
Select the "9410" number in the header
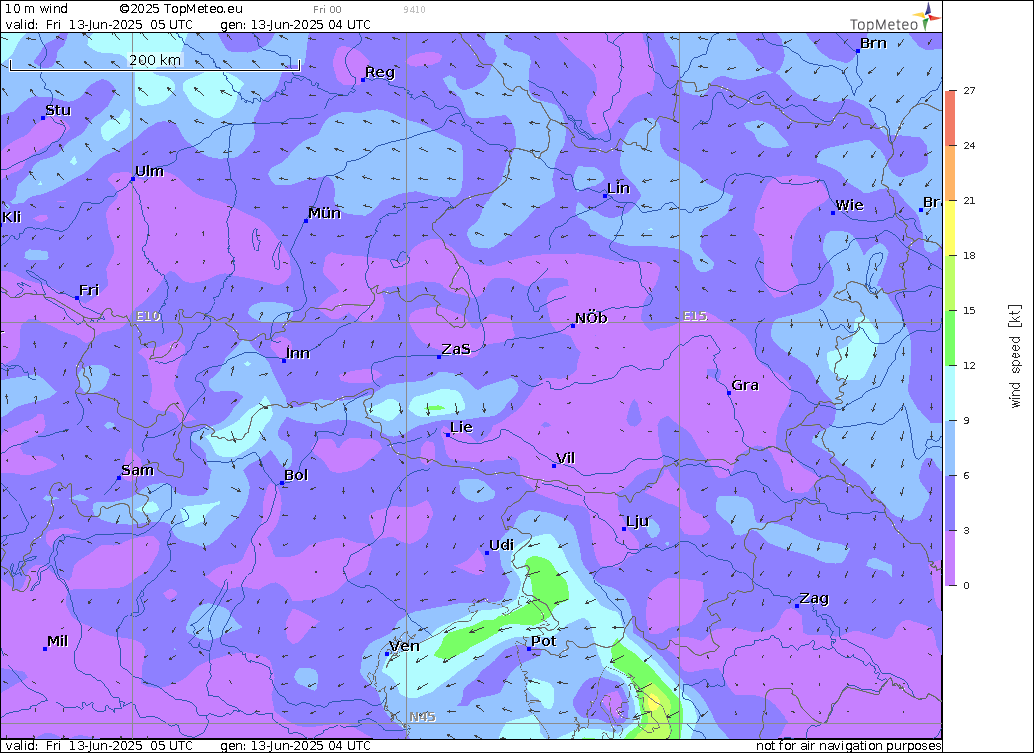[414, 10]
